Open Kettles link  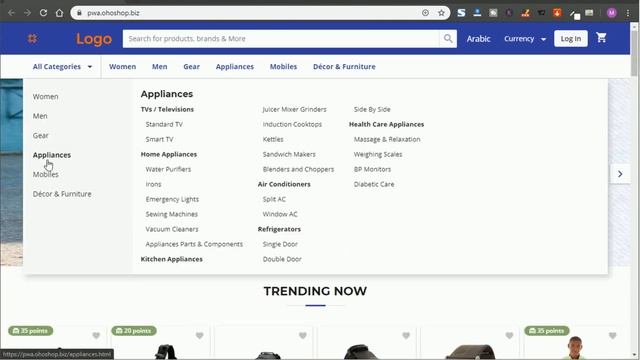tap(273, 139)
